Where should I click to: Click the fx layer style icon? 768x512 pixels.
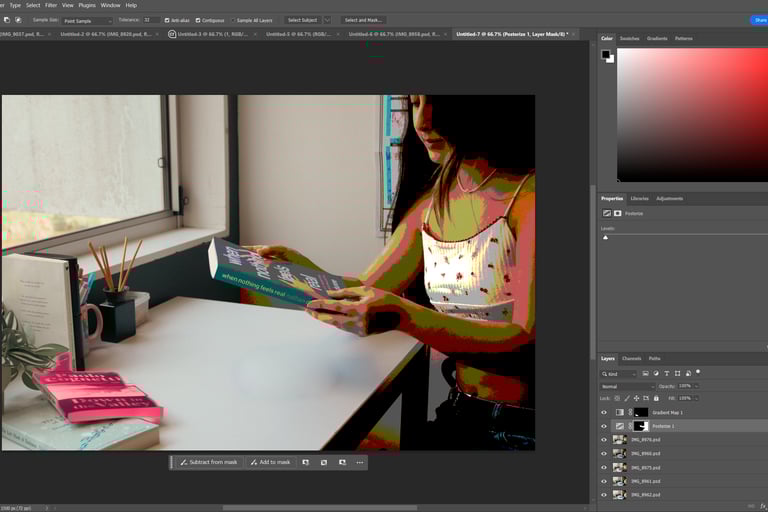point(763,506)
